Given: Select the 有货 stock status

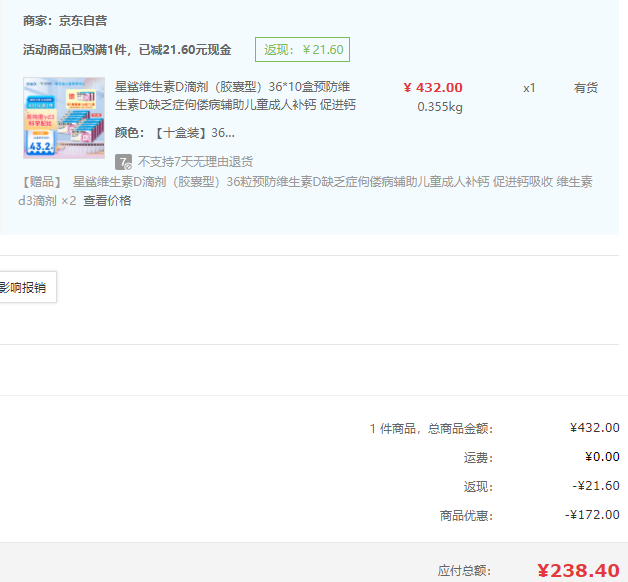Looking at the screenshot, I should (x=586, y=88).
